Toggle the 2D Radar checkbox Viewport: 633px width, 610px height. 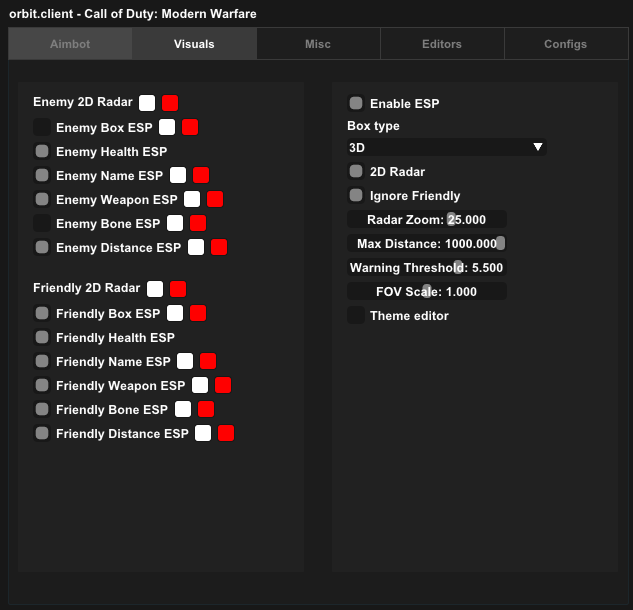[x=356, y=172]
